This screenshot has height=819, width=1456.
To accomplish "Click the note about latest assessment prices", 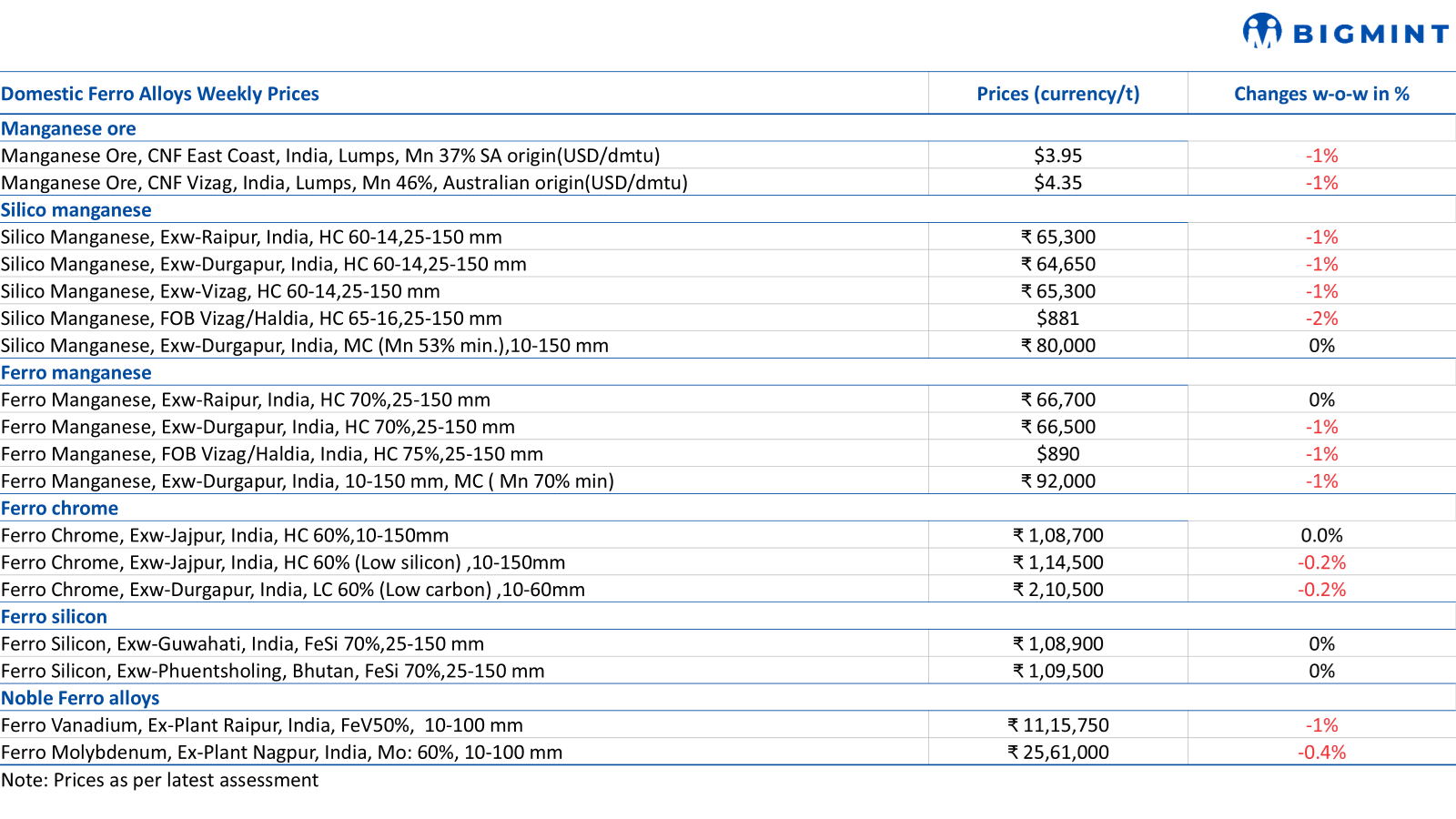I will coord(160,780).
